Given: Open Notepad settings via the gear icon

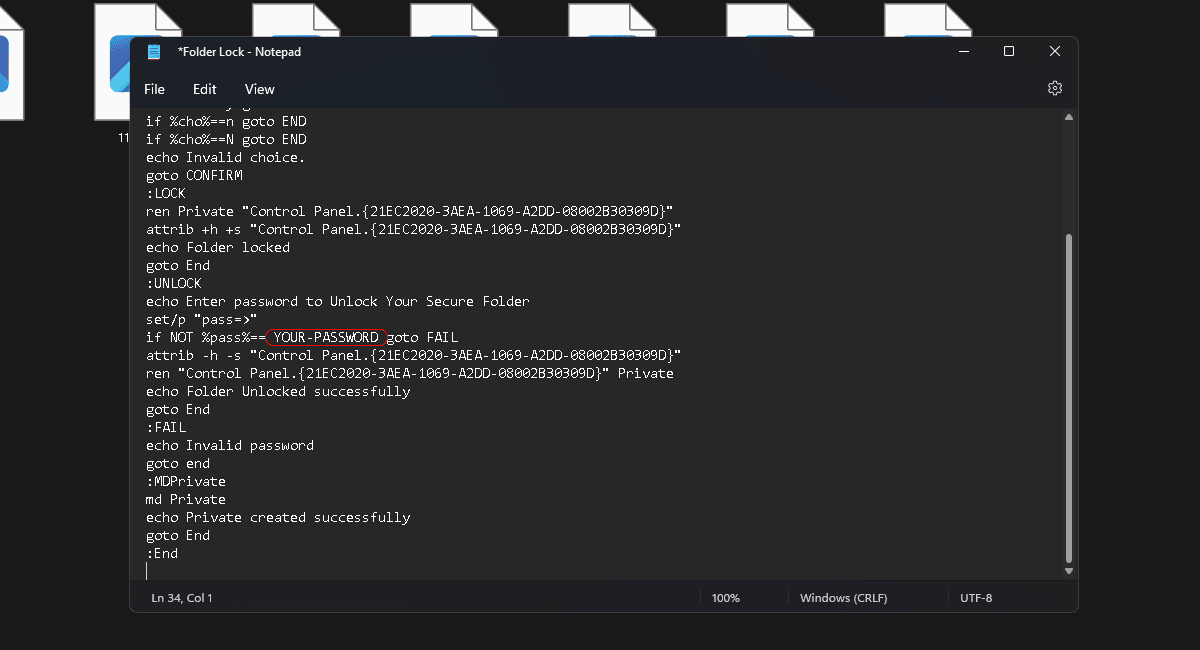Looking at the screenshot, I should pos(1054,89).
